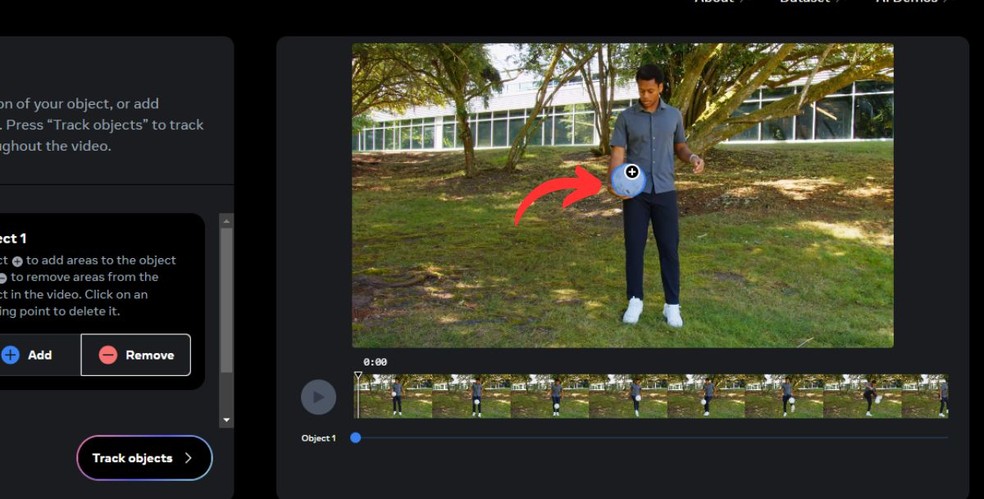Start tracking with Track objects button

[x=144, y=458]
